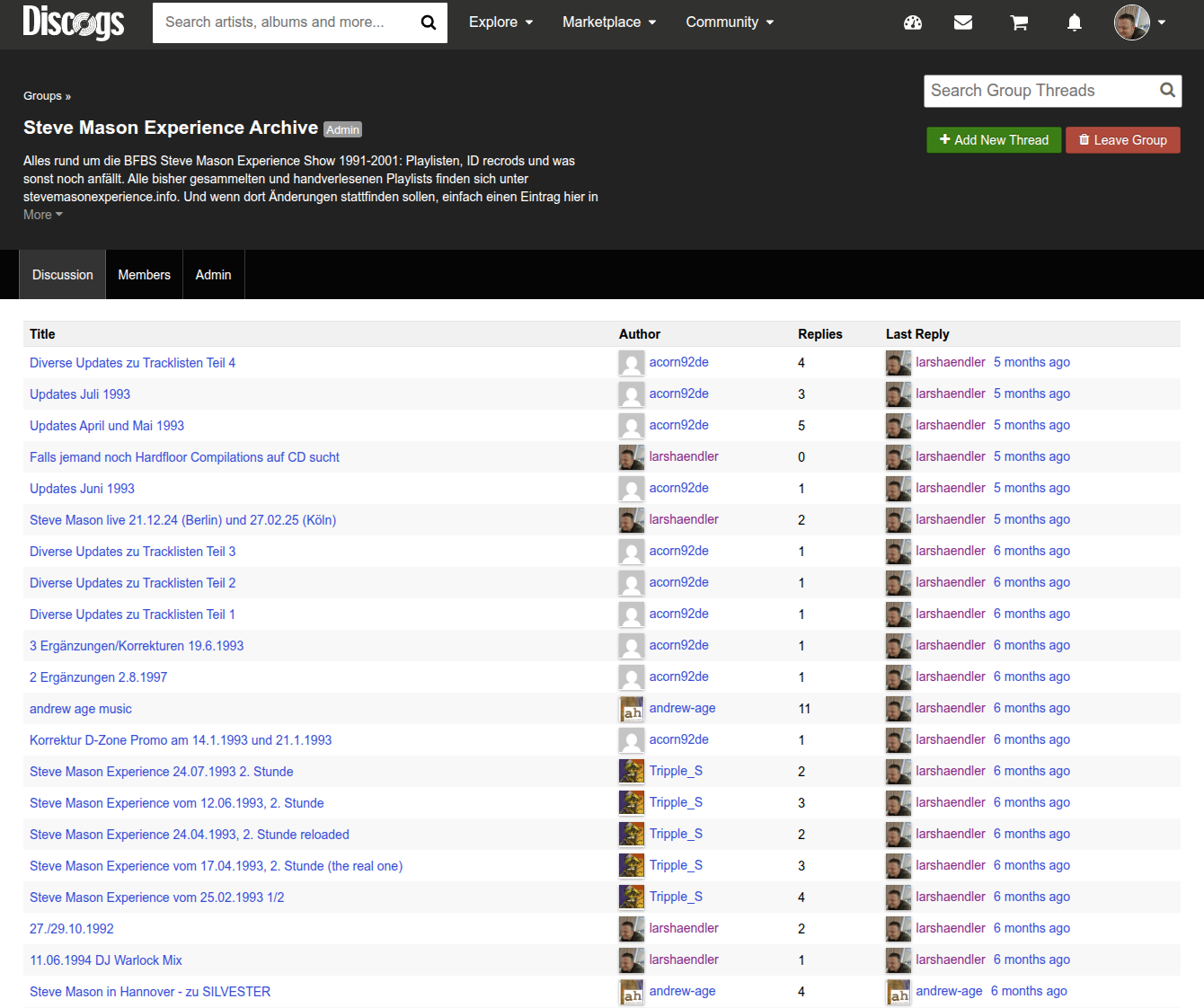Click the group thread search magnifier icon
Image resolution: width=1204 pixels, height=1008 pixels.
[1167, 90]
